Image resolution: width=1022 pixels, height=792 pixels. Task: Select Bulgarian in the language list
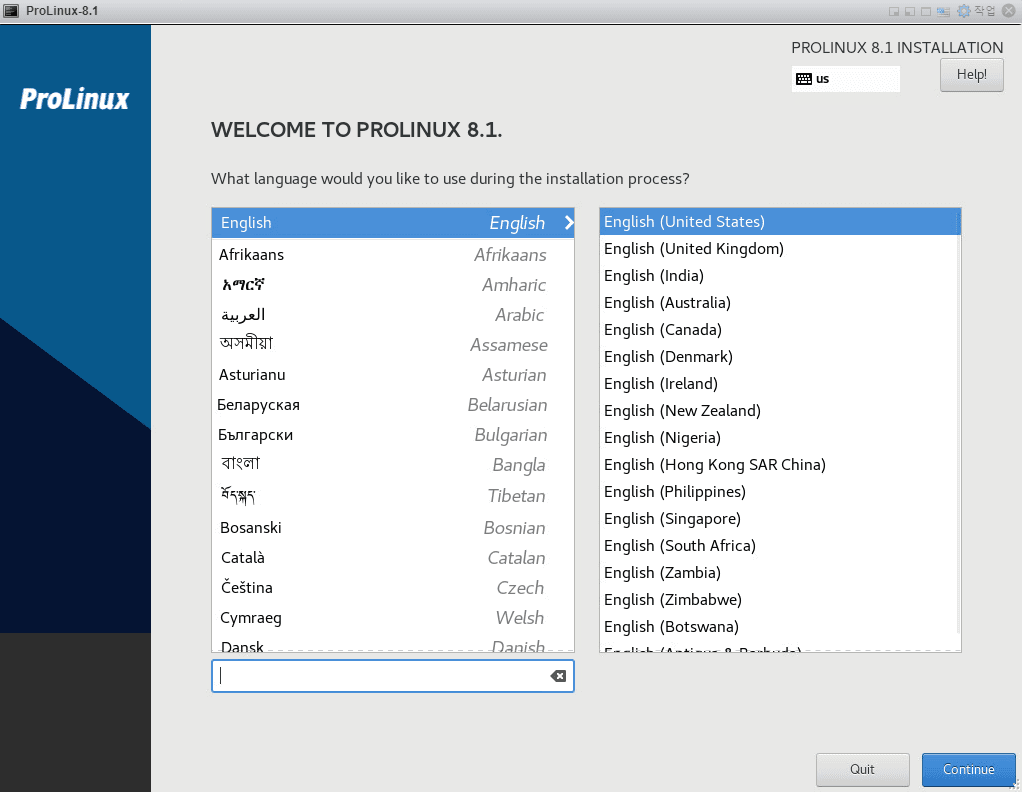(x=393, y=435)
